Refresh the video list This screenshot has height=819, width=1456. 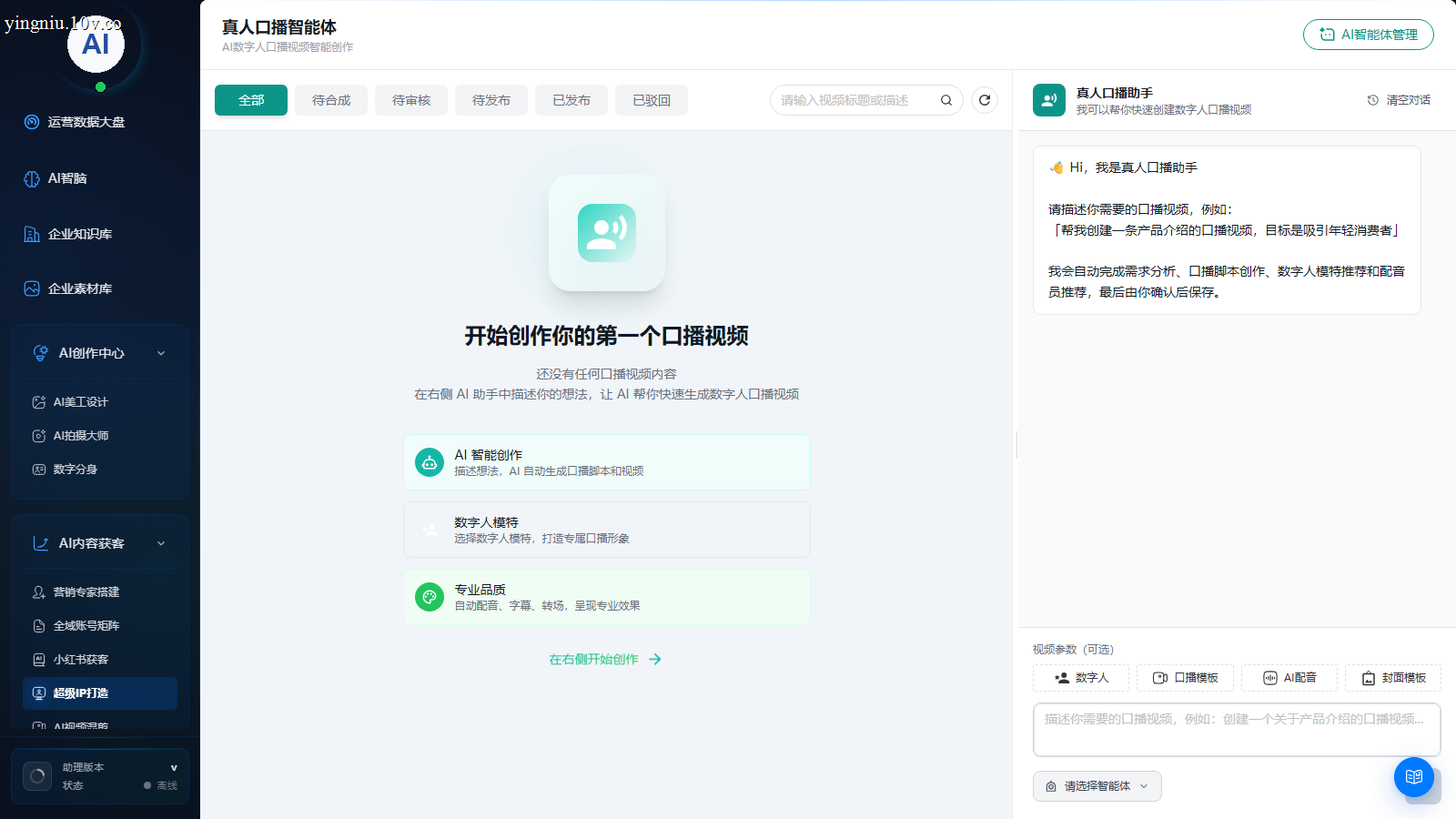tap(985, 100)
